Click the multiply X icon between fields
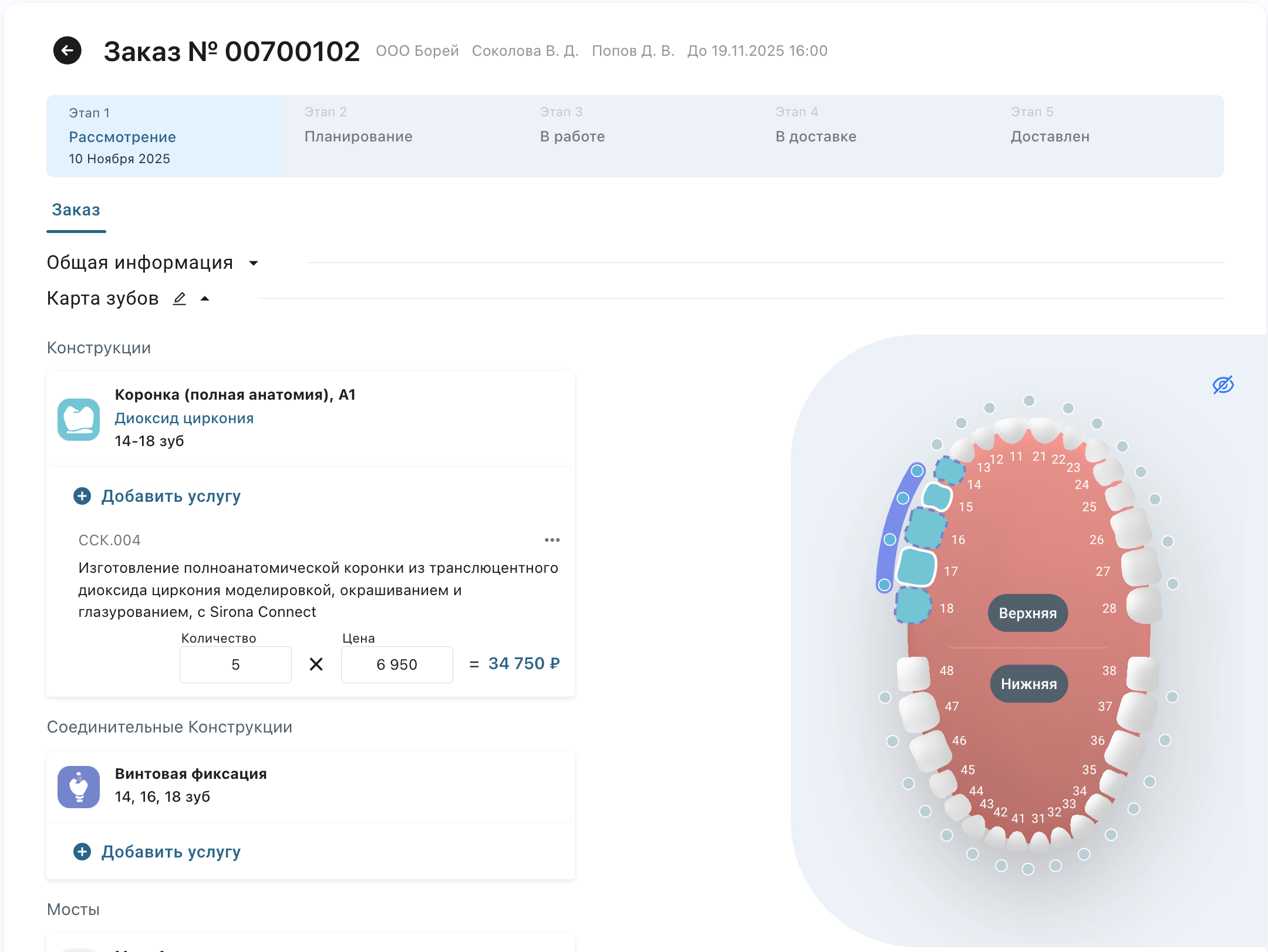This screenshot has height=952, width=1268. 316,664
